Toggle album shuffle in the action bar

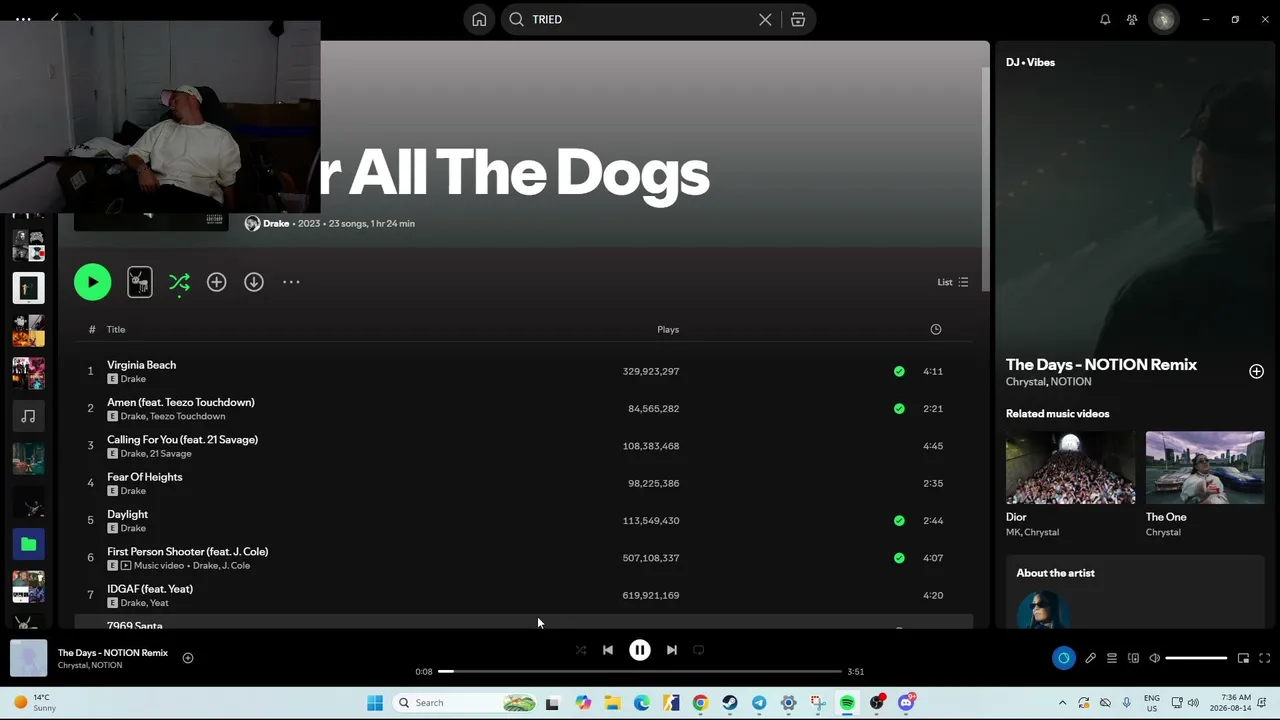179,282
